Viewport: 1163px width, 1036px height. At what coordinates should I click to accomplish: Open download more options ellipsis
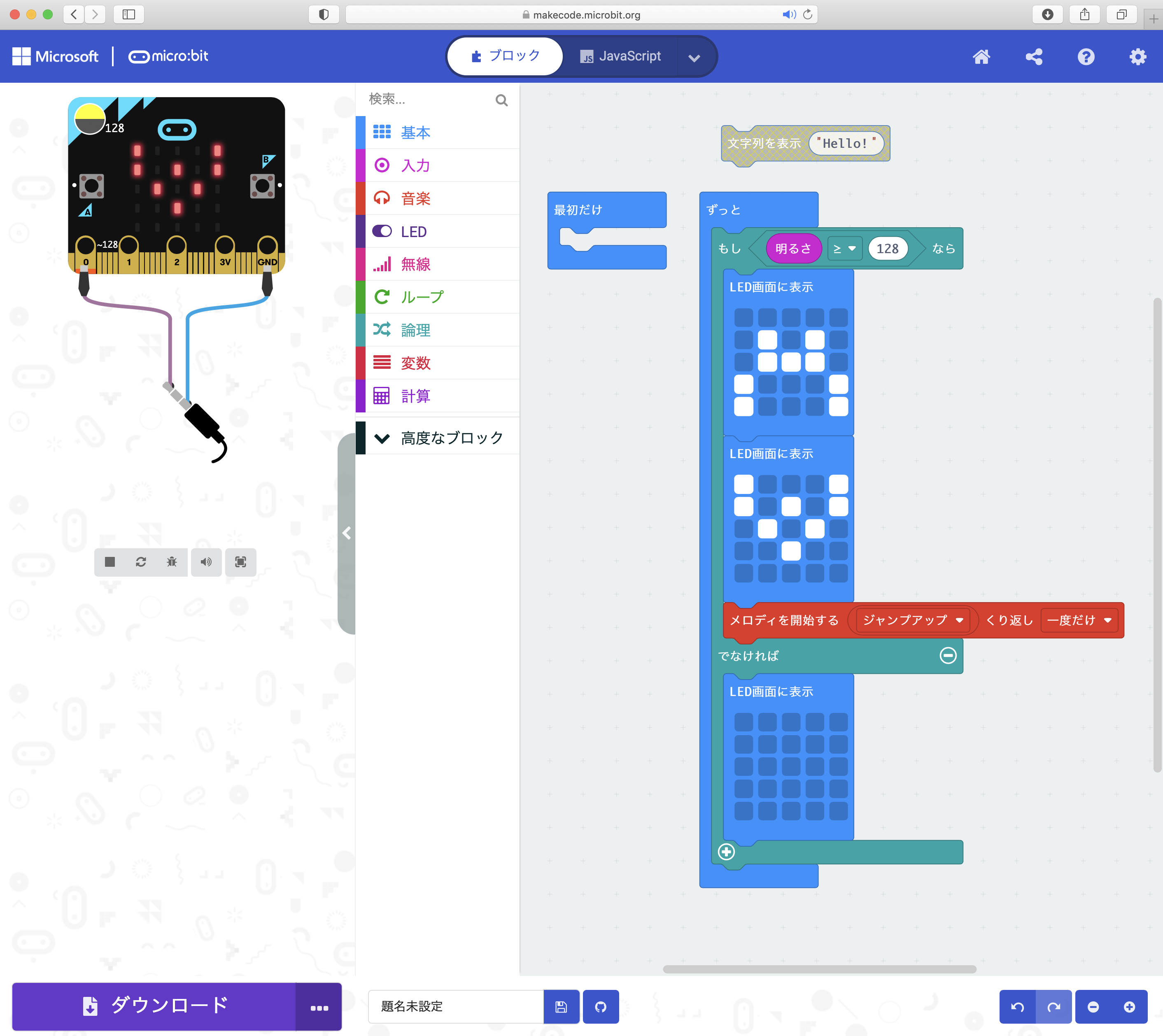point(319,1006)
